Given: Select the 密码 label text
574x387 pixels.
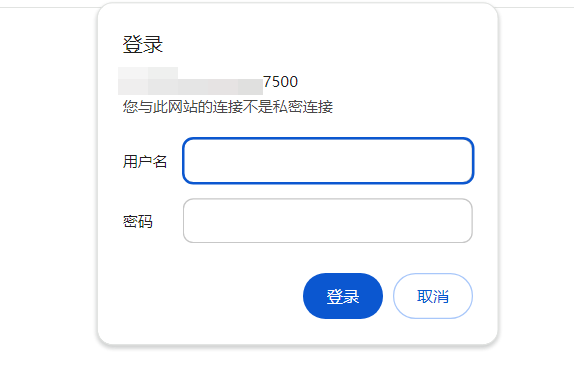Looking at the screenshot, I should tap(137, 222).
